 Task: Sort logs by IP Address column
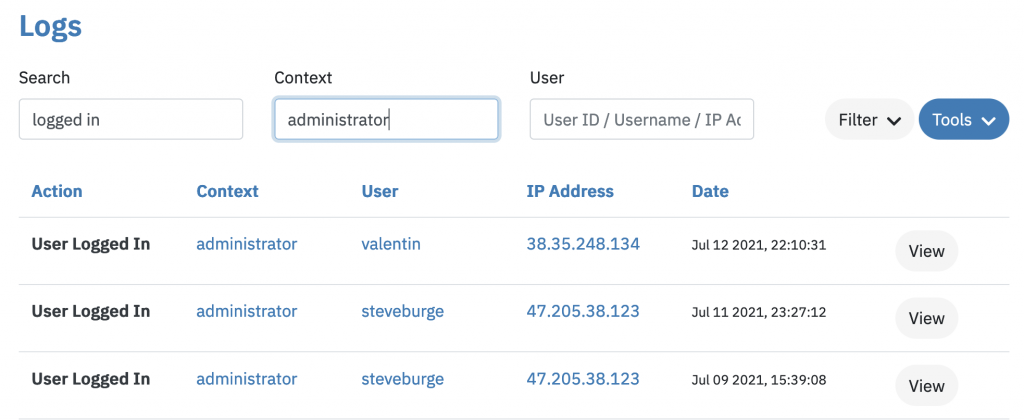(570, 191)
